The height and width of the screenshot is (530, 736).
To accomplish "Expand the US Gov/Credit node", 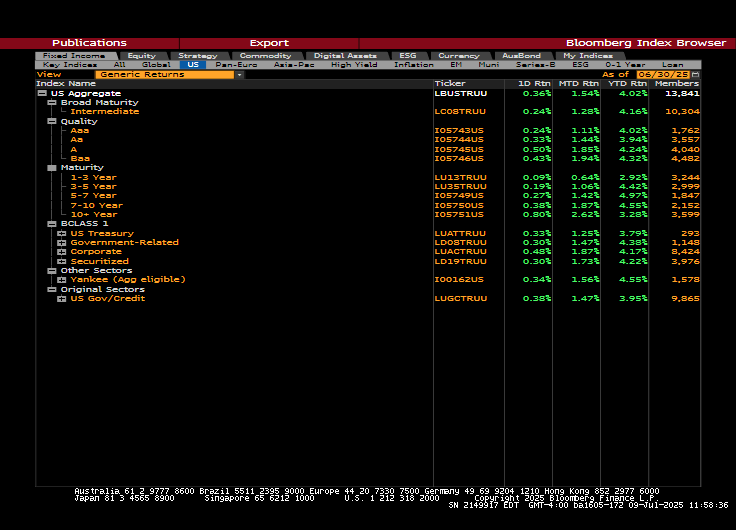I will 61,299.
